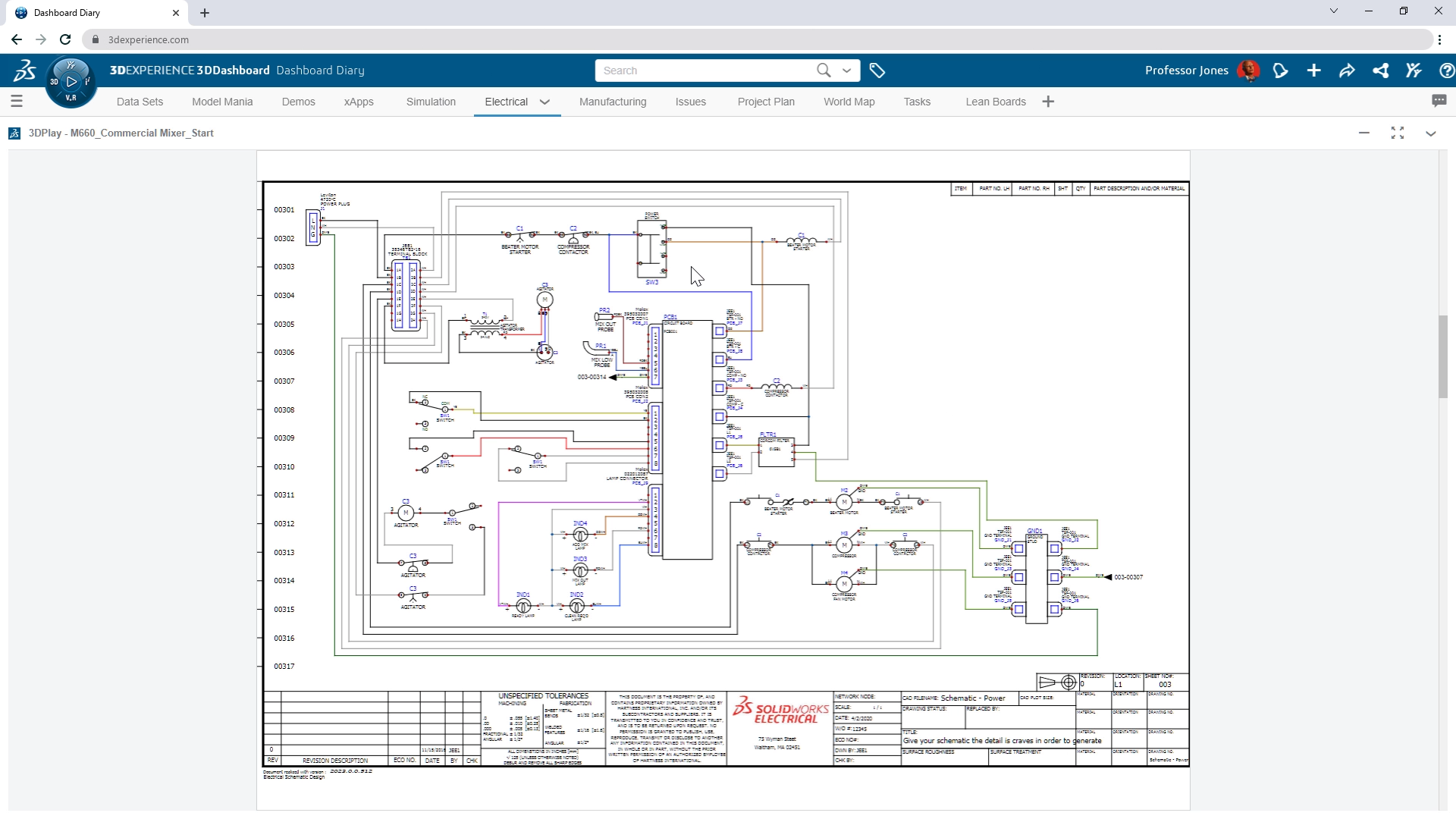Click the World Map navigation button
Image resolution: width=1456 pixels, height=819 pixels.
(849, 101)
